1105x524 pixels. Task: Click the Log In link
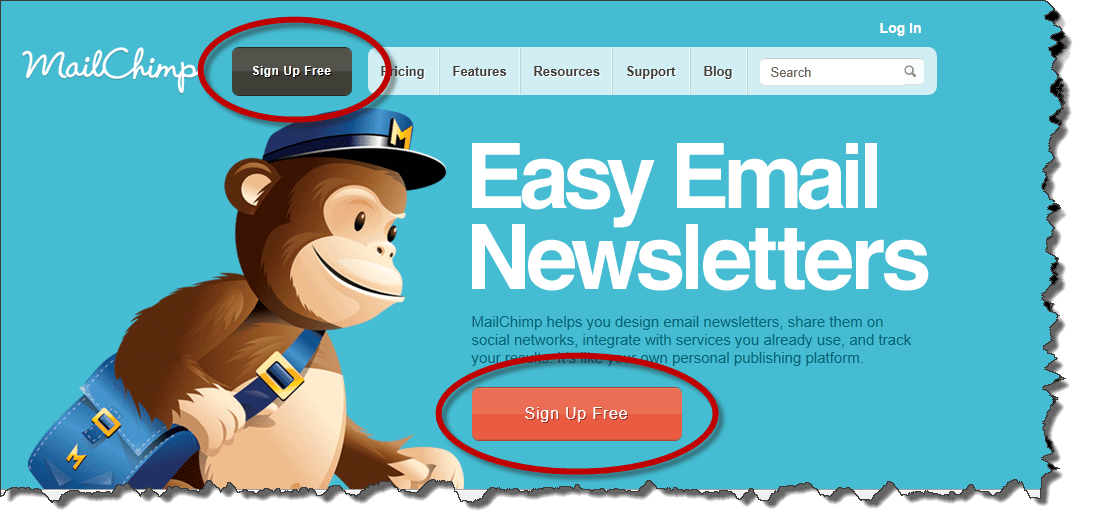pos(900,28)
